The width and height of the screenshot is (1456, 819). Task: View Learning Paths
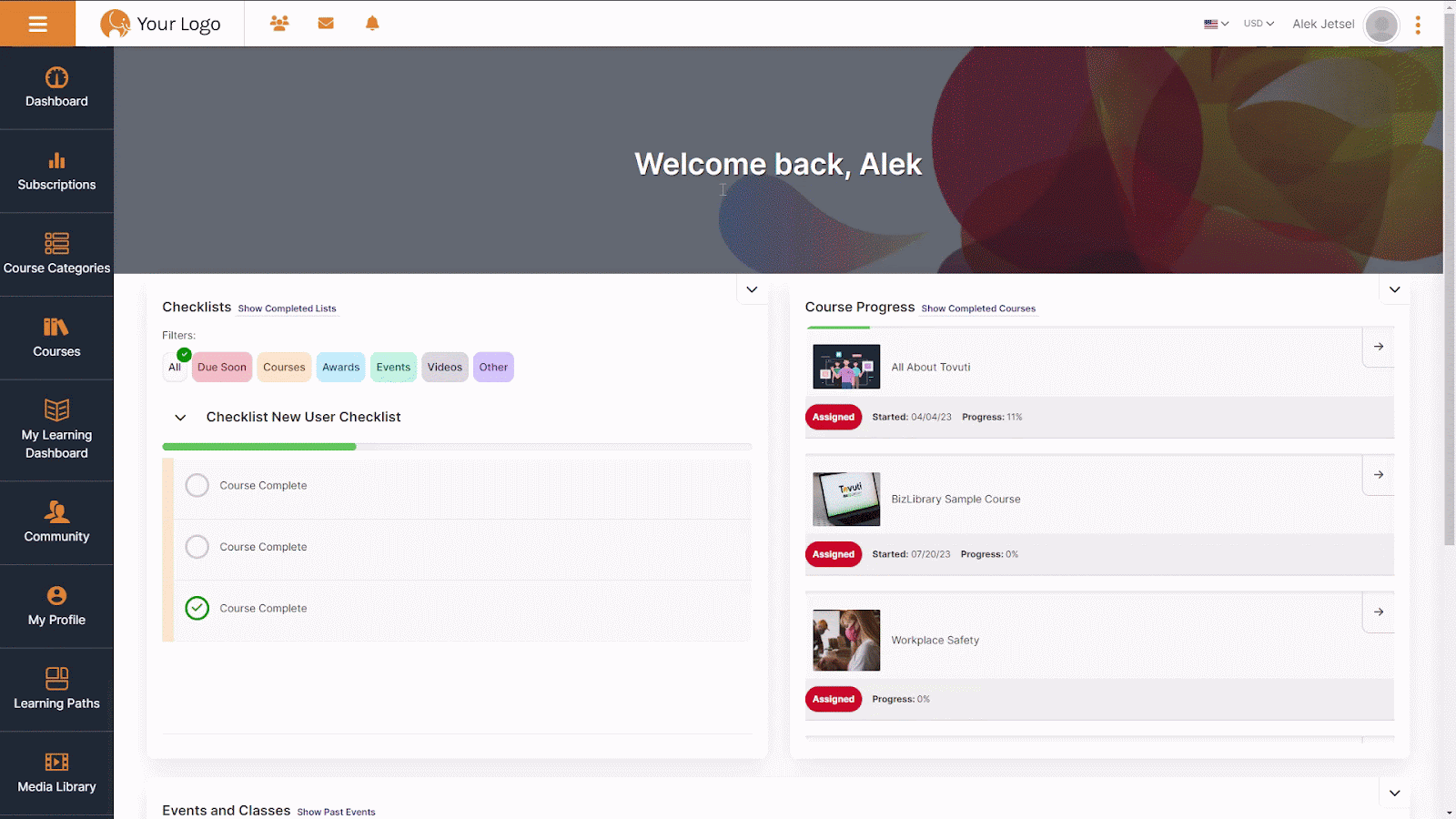point(56,690)
